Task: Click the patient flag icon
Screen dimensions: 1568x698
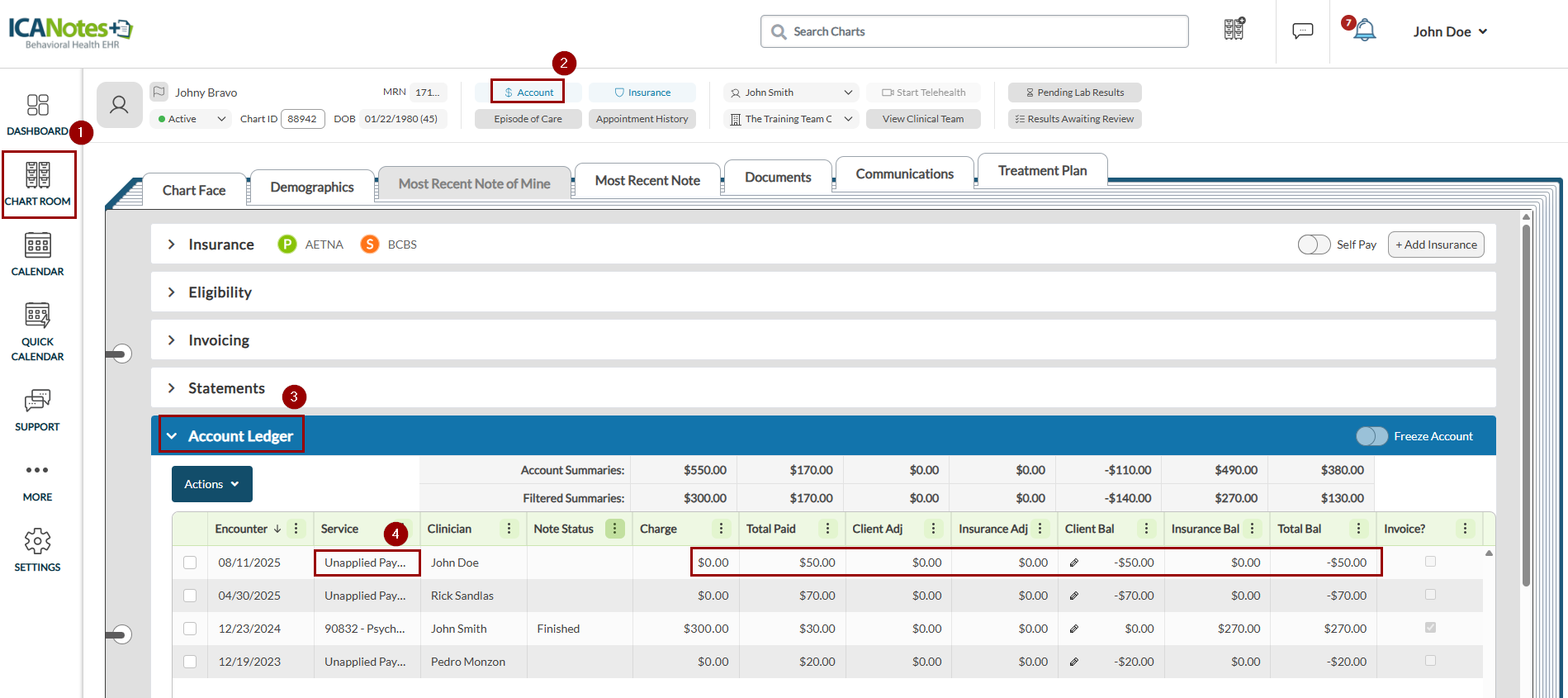Action: (159, 92)
